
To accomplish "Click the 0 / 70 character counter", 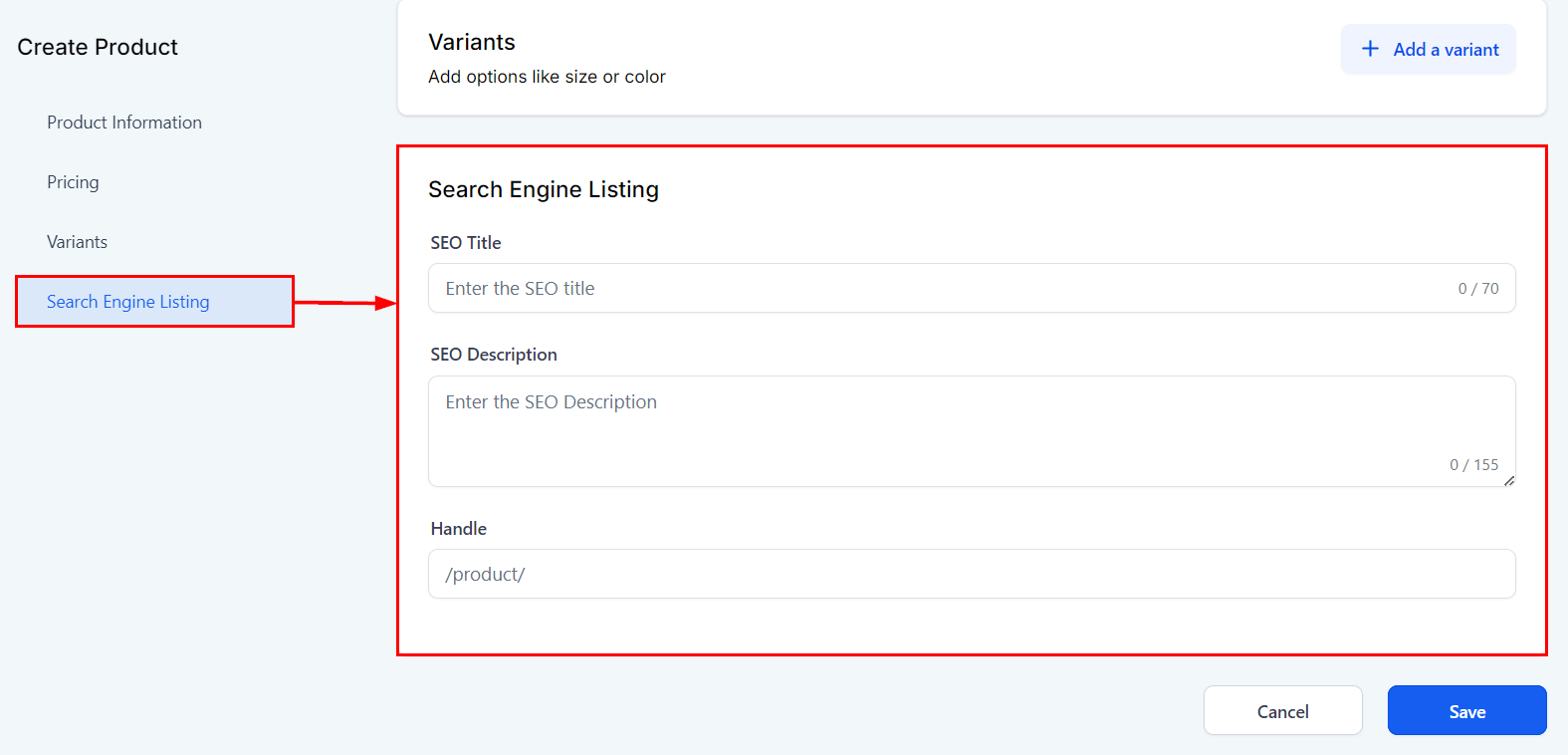I will point(1477,289).
